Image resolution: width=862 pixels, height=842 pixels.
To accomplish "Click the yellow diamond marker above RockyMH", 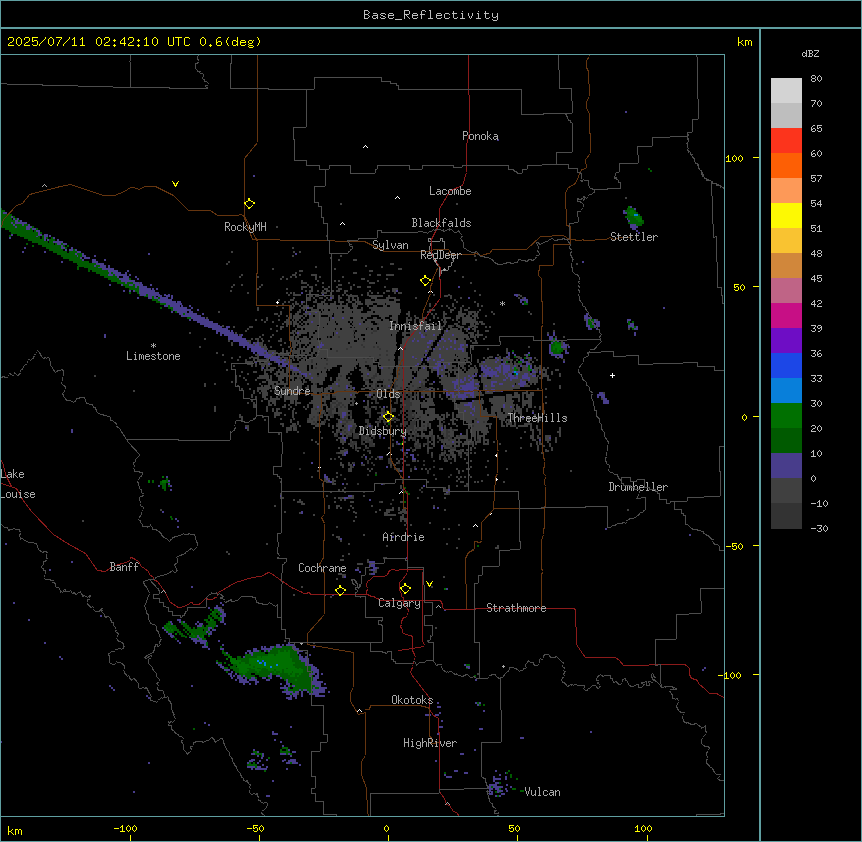I will 250,204.
